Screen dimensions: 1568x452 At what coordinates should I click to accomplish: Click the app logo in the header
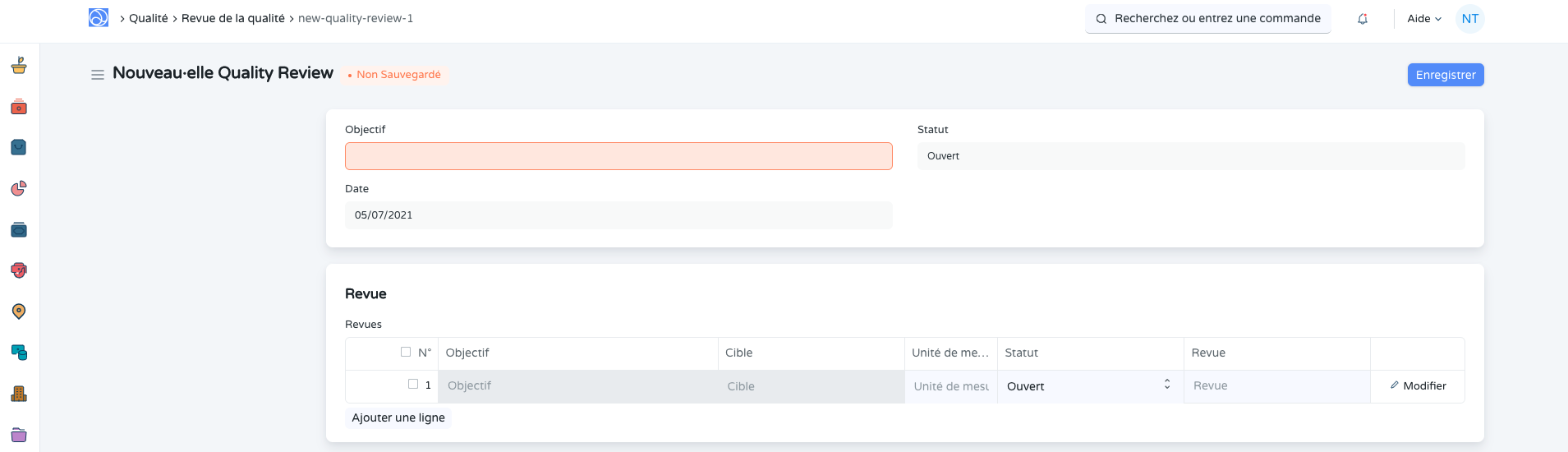tap(99, 18)
